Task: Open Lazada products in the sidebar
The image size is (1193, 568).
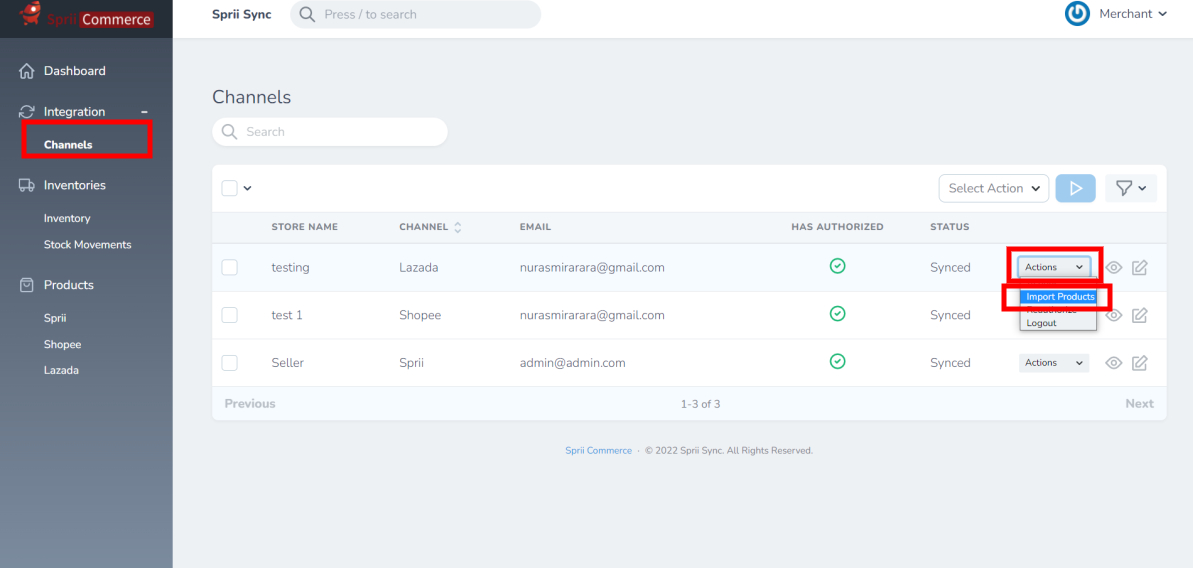Action: tap(61, 370)
